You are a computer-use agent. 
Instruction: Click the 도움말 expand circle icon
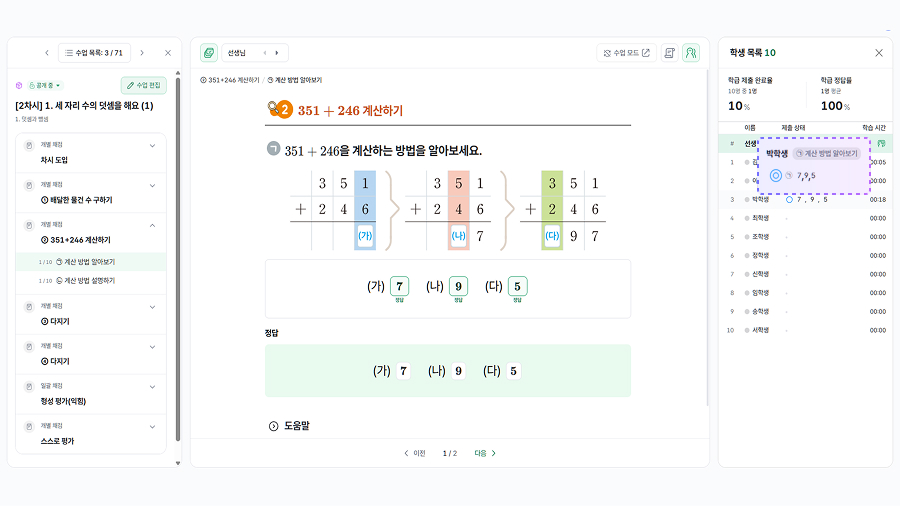point(273,426)
